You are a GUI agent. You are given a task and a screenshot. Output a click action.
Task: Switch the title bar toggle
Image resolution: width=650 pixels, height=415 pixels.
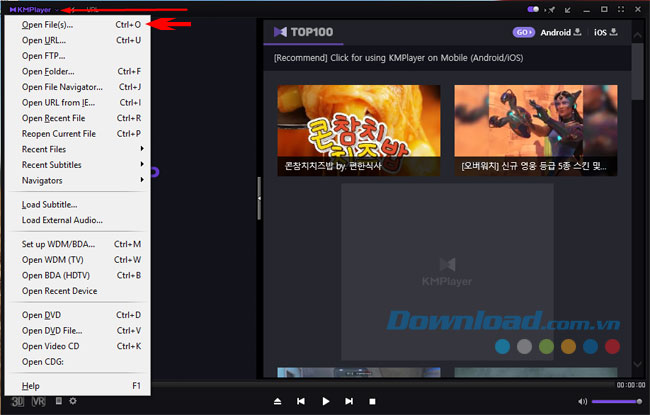pyautogui.click(x=533, y=9)
